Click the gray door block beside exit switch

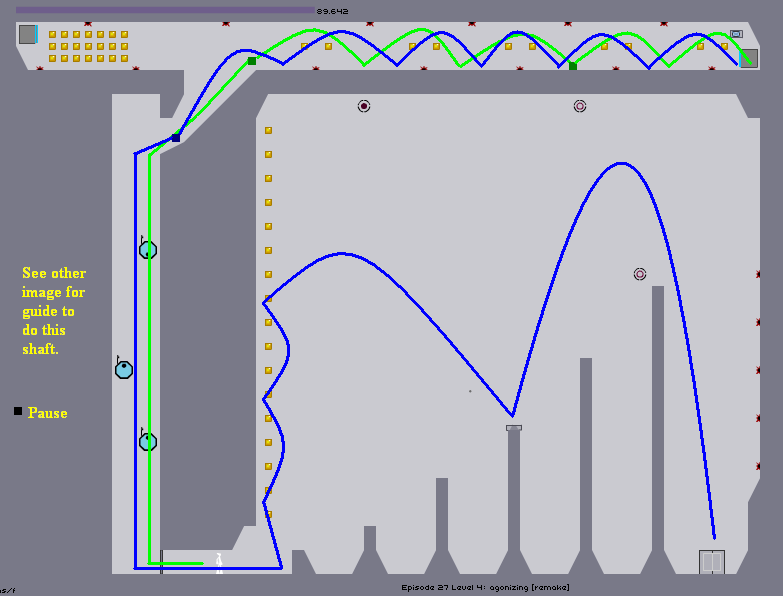pyautogui.click(x=749, y=58)
